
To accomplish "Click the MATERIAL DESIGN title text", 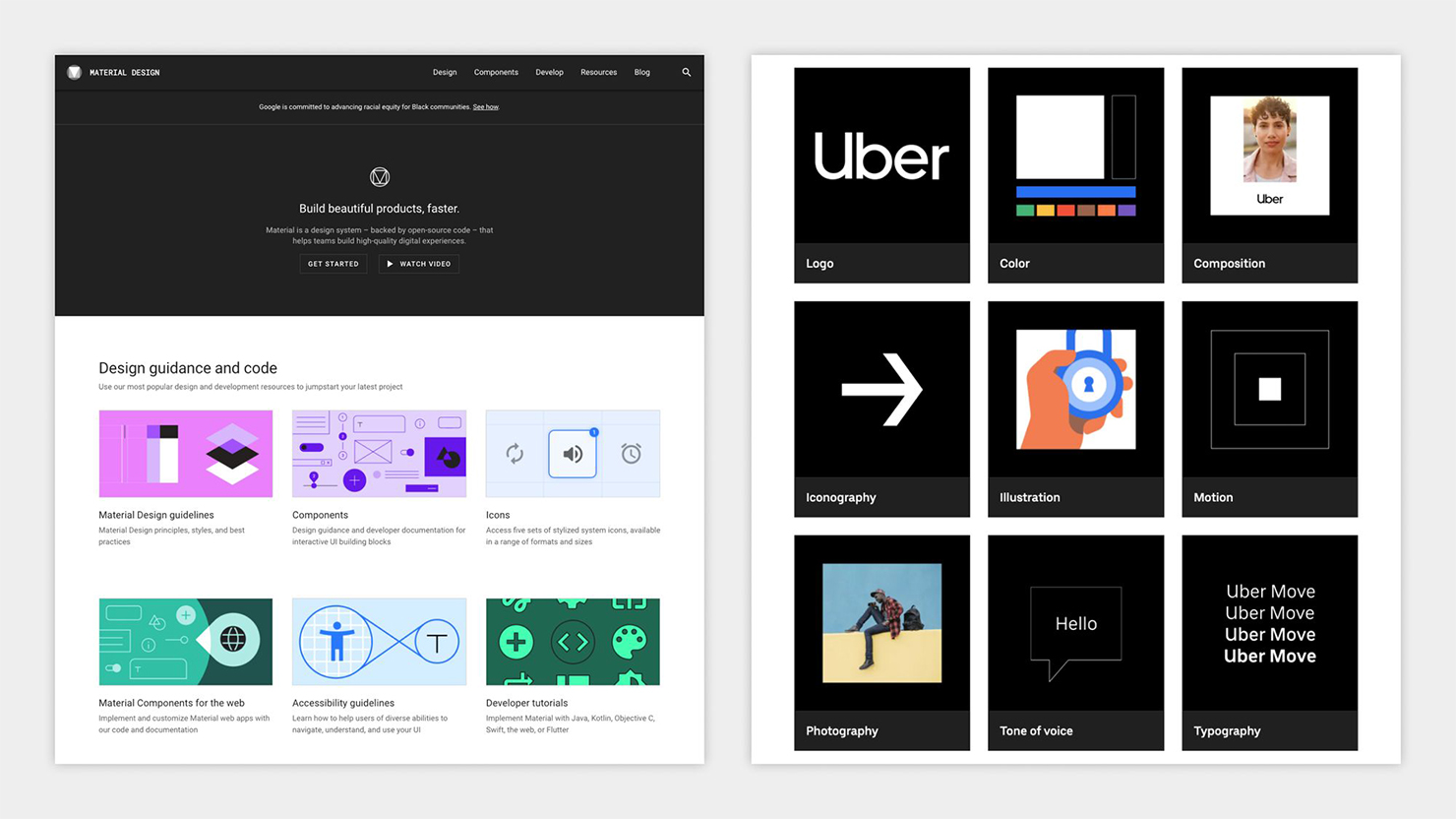I will (124, 73).
